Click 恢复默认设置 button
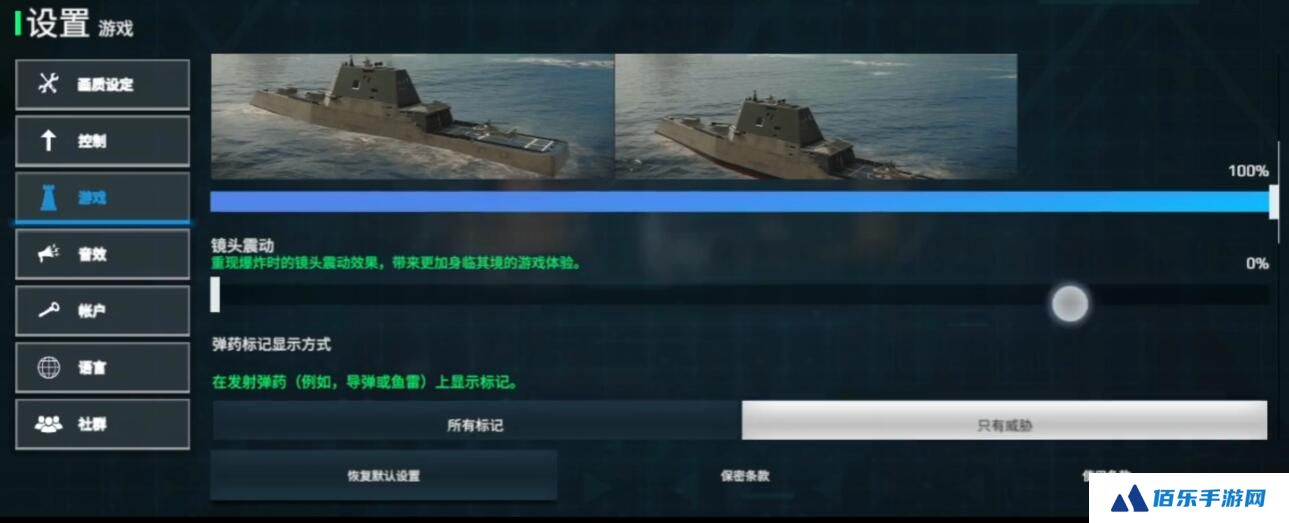The height and width of the screenshot is (523, 1289). tap(383, 475)
